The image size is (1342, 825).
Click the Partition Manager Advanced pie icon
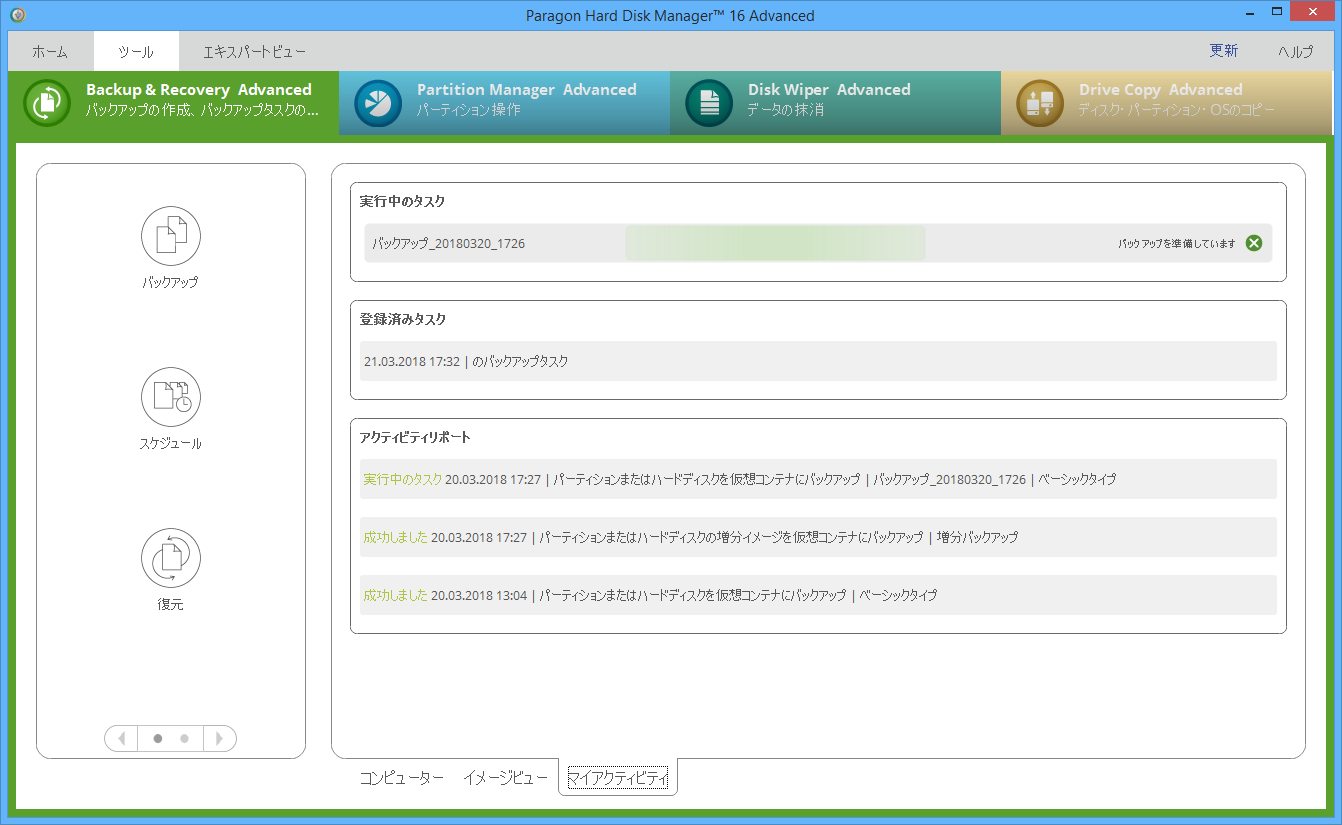tap(378, 103)
